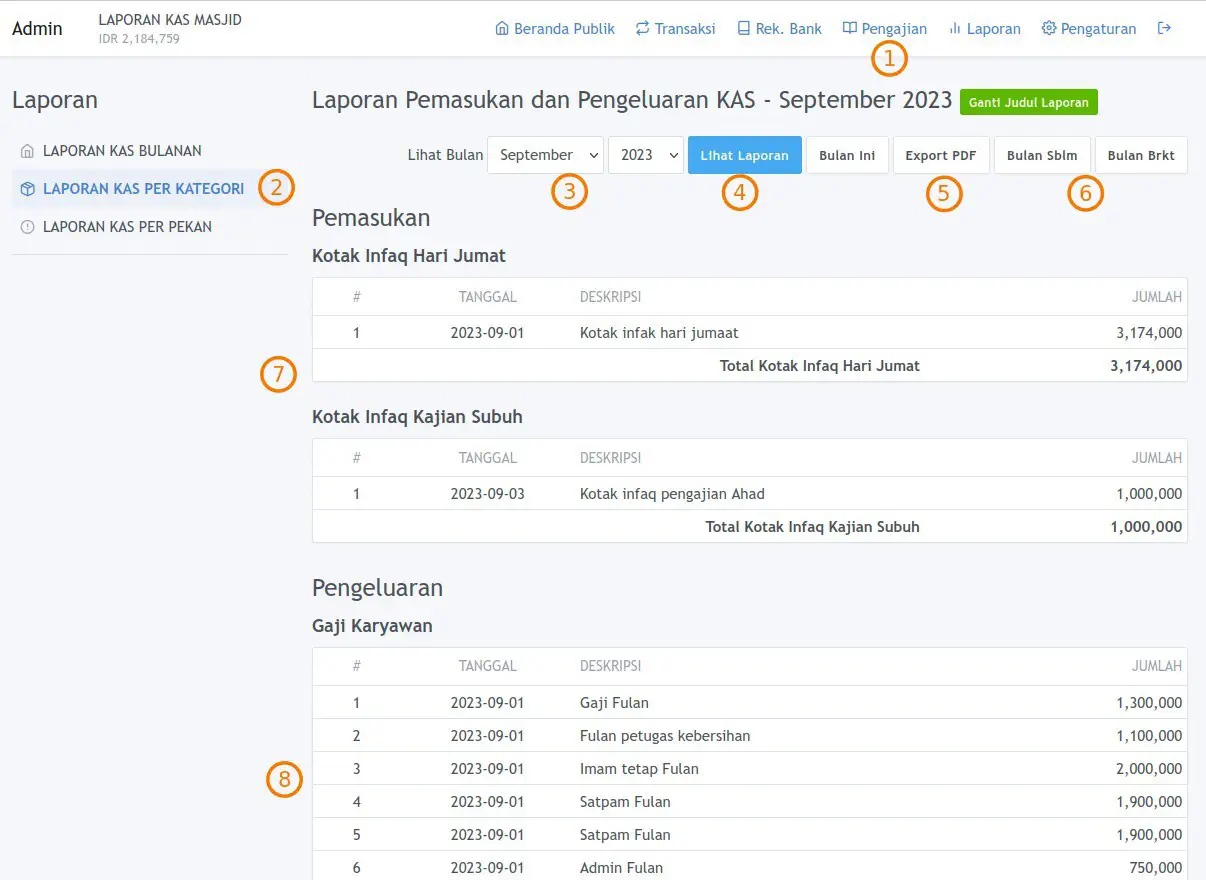Go to previous month via Bulan Sblm

pos(1042,155)
